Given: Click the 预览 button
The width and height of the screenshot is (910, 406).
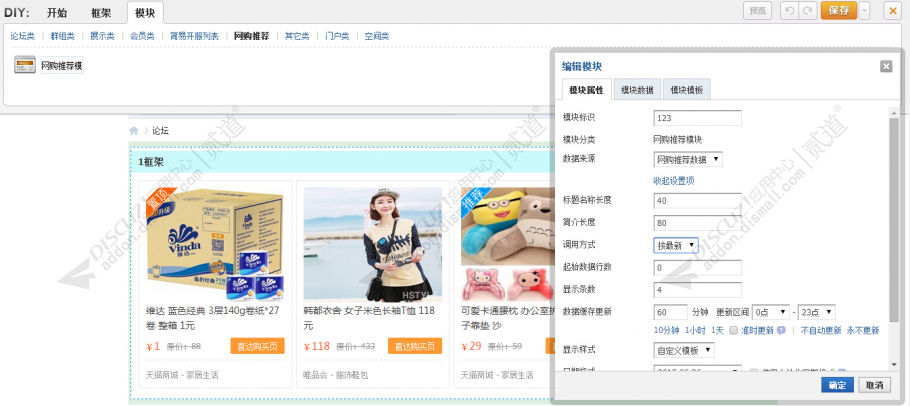Looking at the screenshot, I should coord(757,10).
